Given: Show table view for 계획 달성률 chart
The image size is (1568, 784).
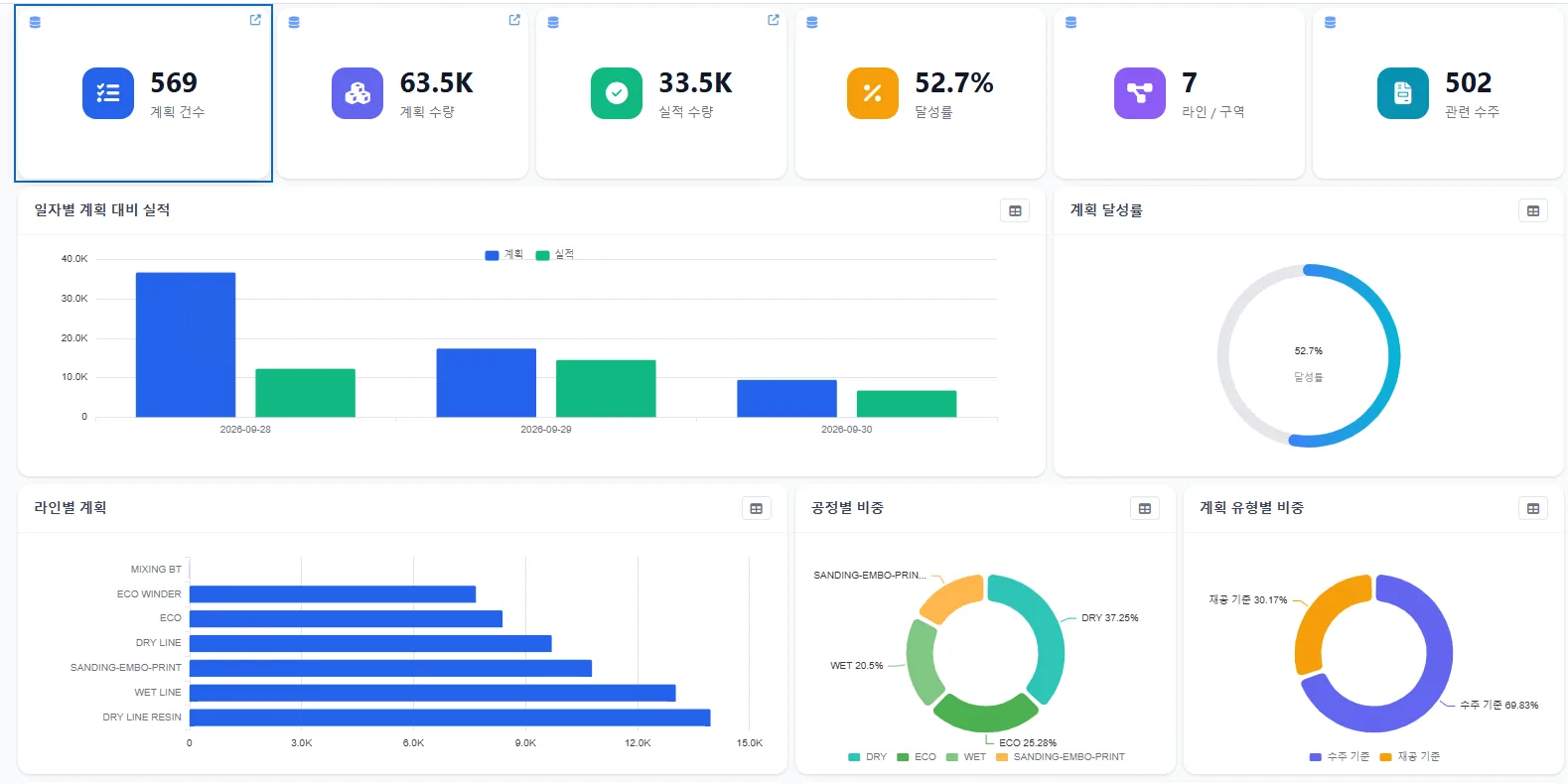Looking at the screenshot, I should pyautogui.click(x=1533, y=210).
